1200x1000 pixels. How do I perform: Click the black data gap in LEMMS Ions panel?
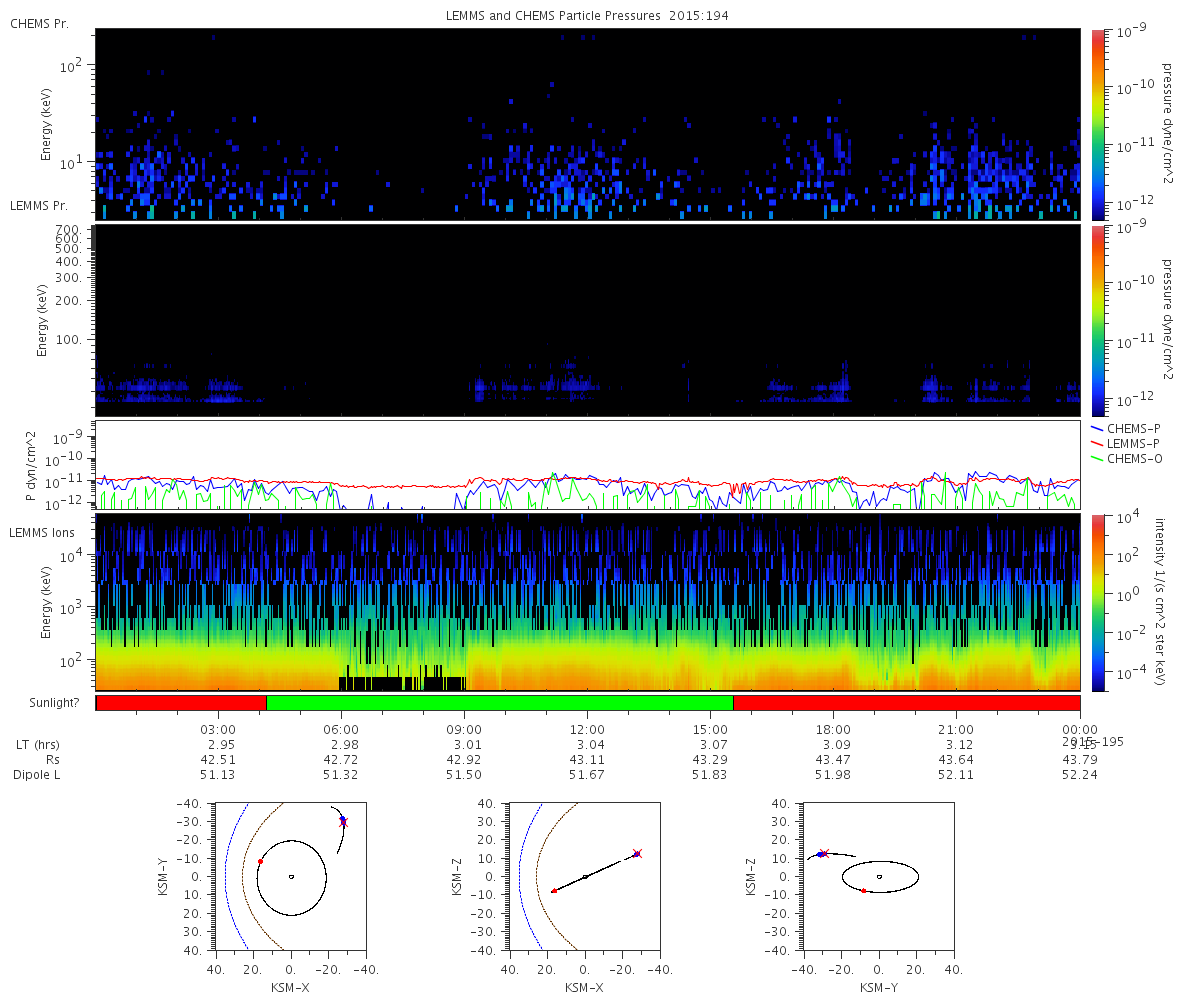(402, 684)
